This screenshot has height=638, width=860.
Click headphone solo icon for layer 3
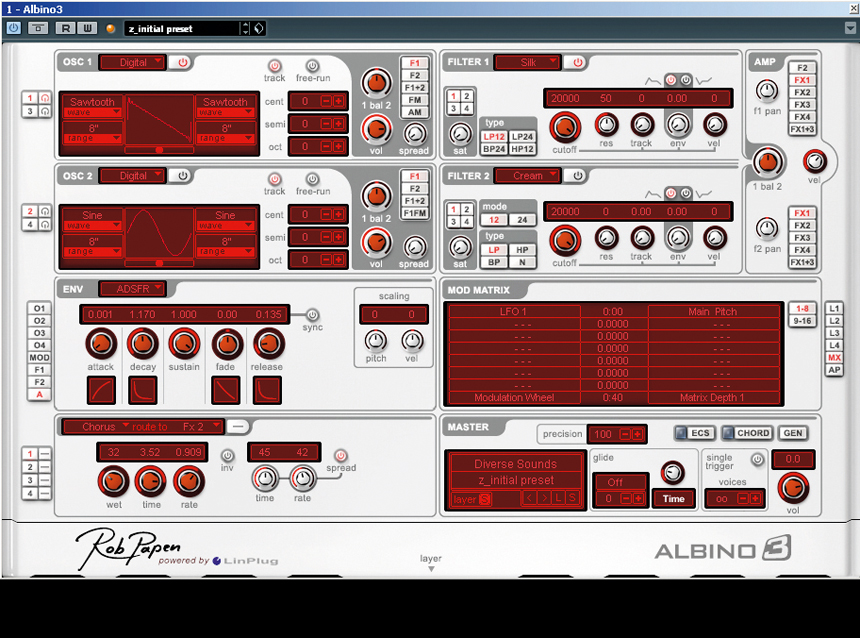coord(44,111)
